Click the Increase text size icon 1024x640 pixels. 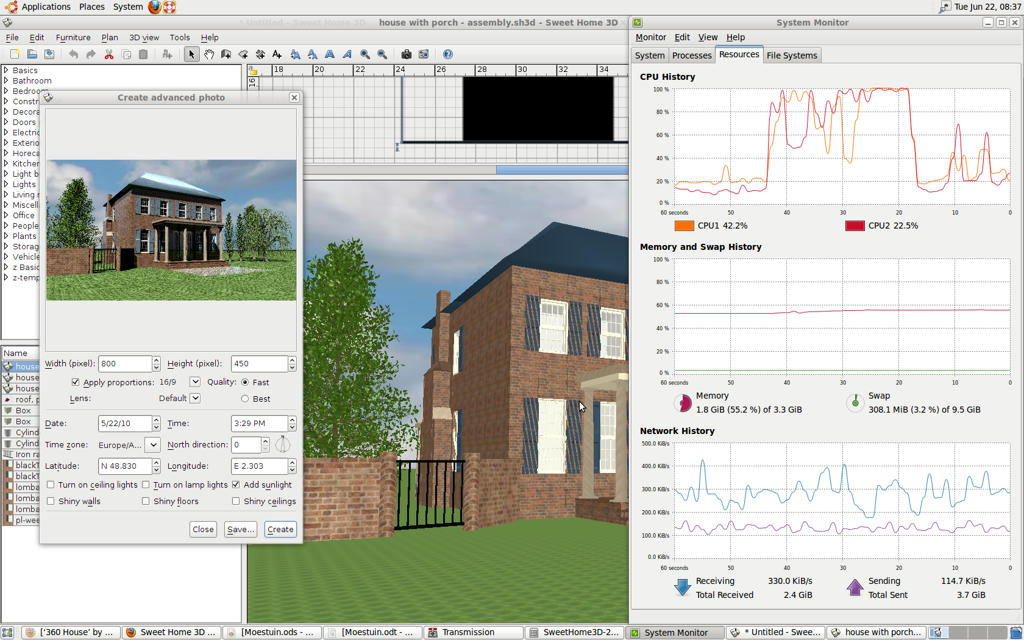[295, 54]
